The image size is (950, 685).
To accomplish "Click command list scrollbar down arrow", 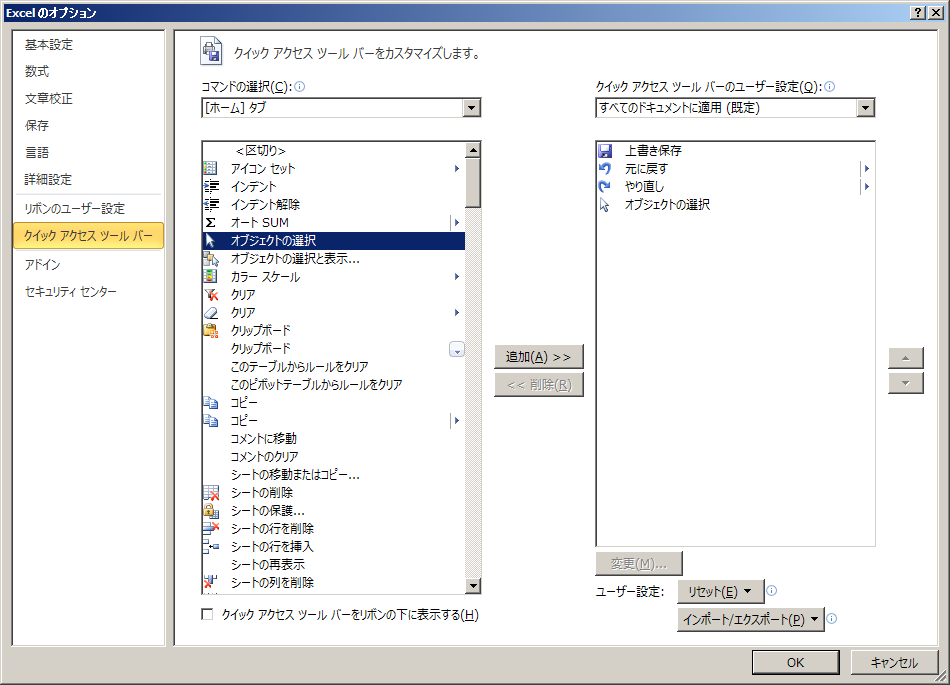I will [x=473, y=586].
